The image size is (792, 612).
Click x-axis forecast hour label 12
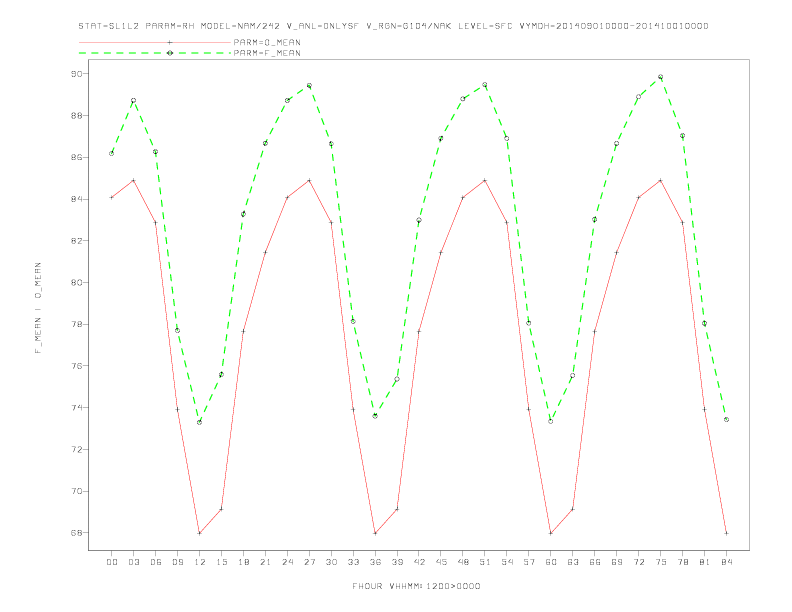pos(200,562)
